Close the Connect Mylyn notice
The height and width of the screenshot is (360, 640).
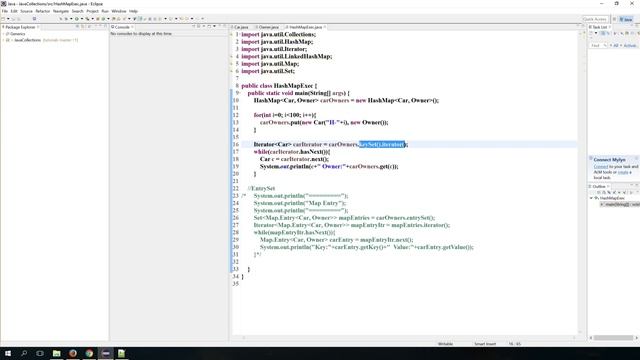[x=636, y=158]
